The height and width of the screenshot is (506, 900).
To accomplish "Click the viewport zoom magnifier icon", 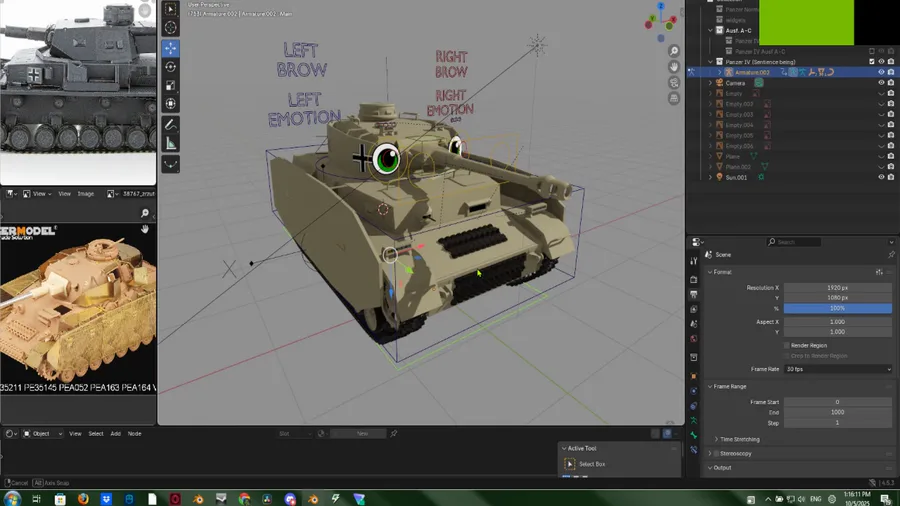I will [x=674, y=51].
